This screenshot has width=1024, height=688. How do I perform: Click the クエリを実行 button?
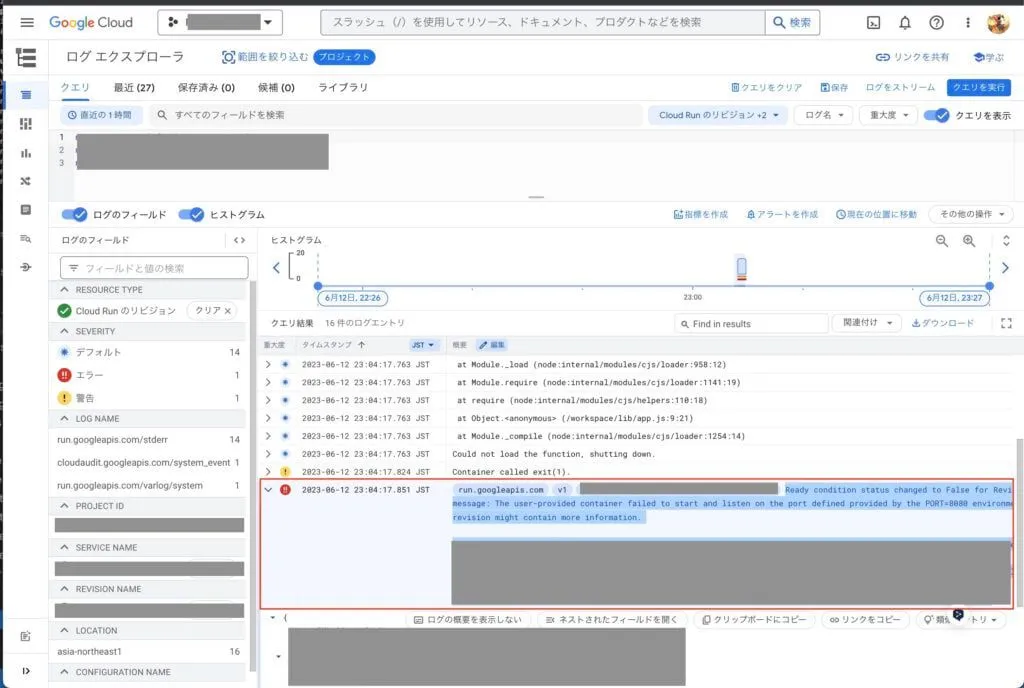tap(979, 88)
